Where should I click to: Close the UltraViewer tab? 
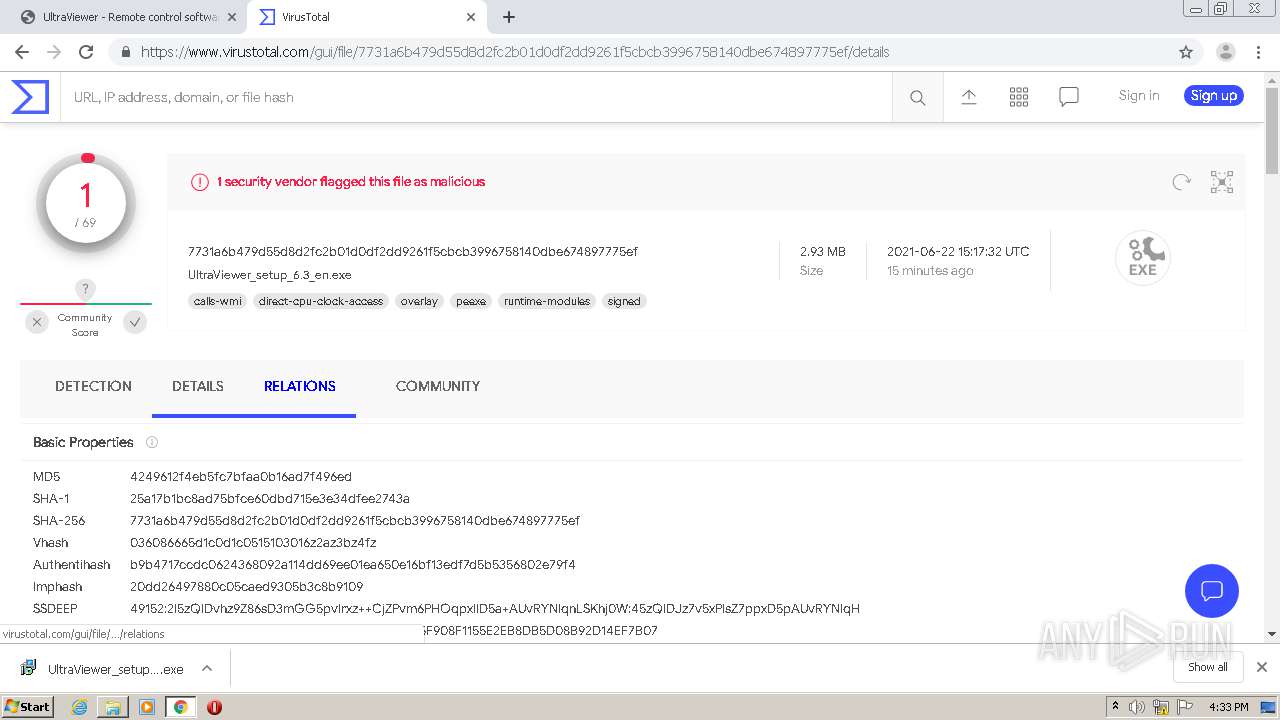click(x=232, y=17)
